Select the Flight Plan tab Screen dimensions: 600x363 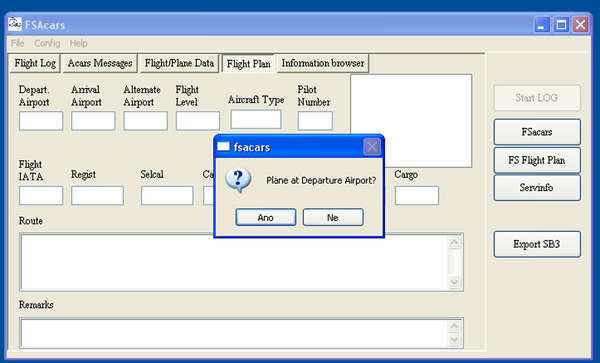249,63
